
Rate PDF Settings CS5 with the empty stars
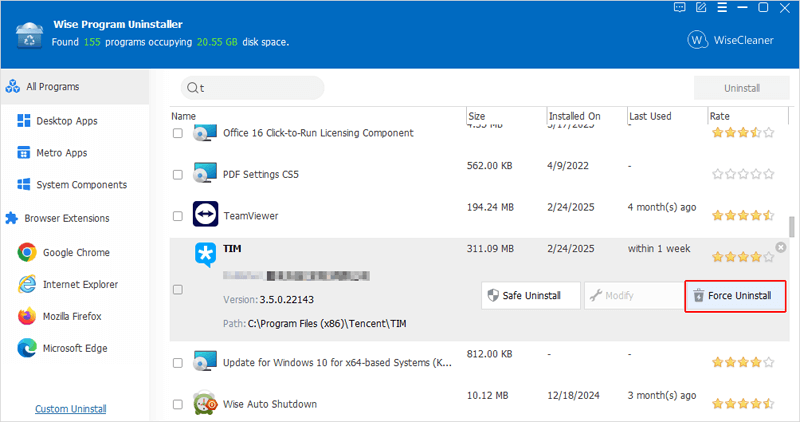(x=743, y=174)
